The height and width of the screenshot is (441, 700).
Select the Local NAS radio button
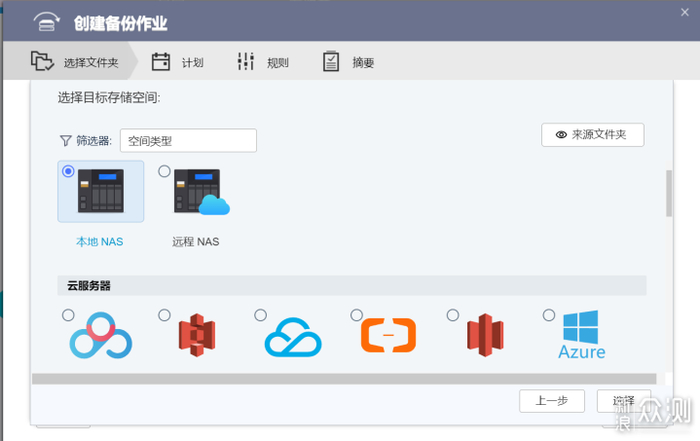68,171
